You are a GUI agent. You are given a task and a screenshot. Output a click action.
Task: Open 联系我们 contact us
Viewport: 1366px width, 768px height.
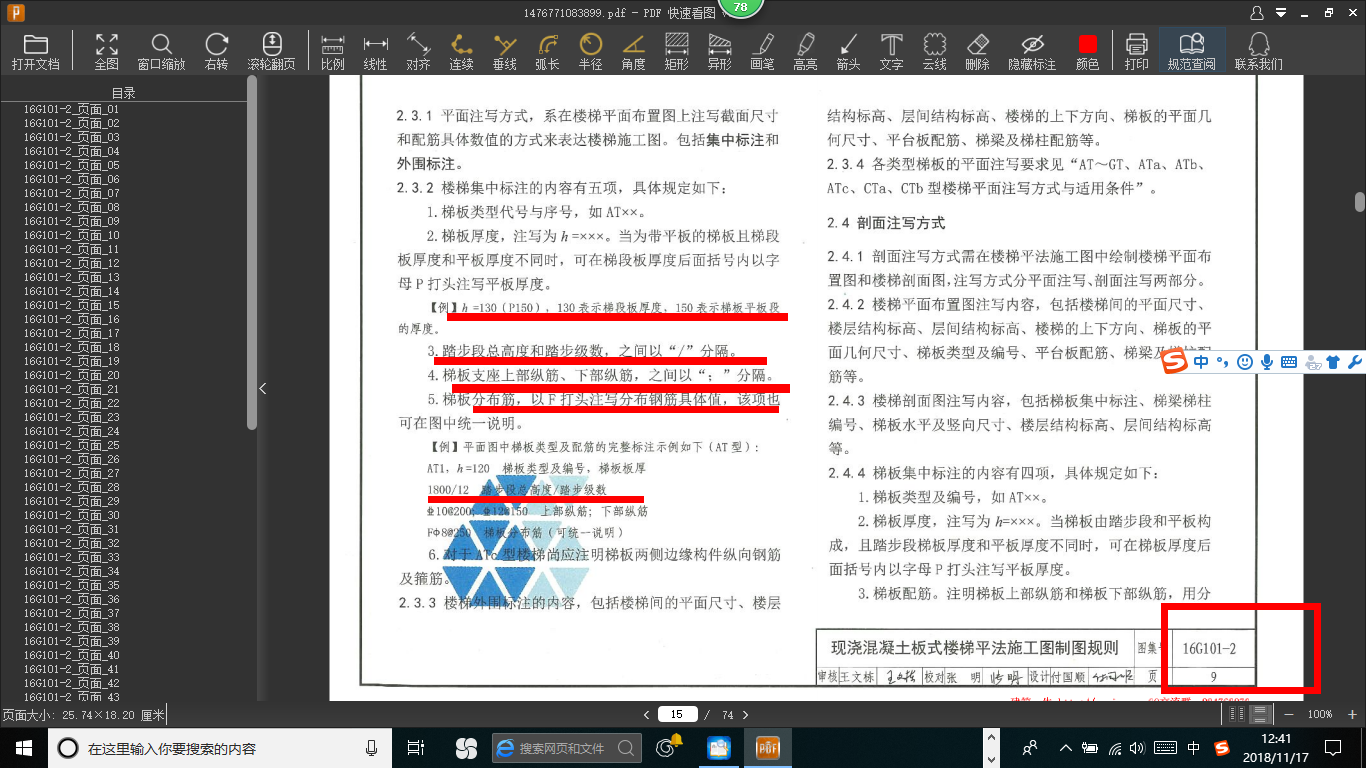pos(1258,51)
